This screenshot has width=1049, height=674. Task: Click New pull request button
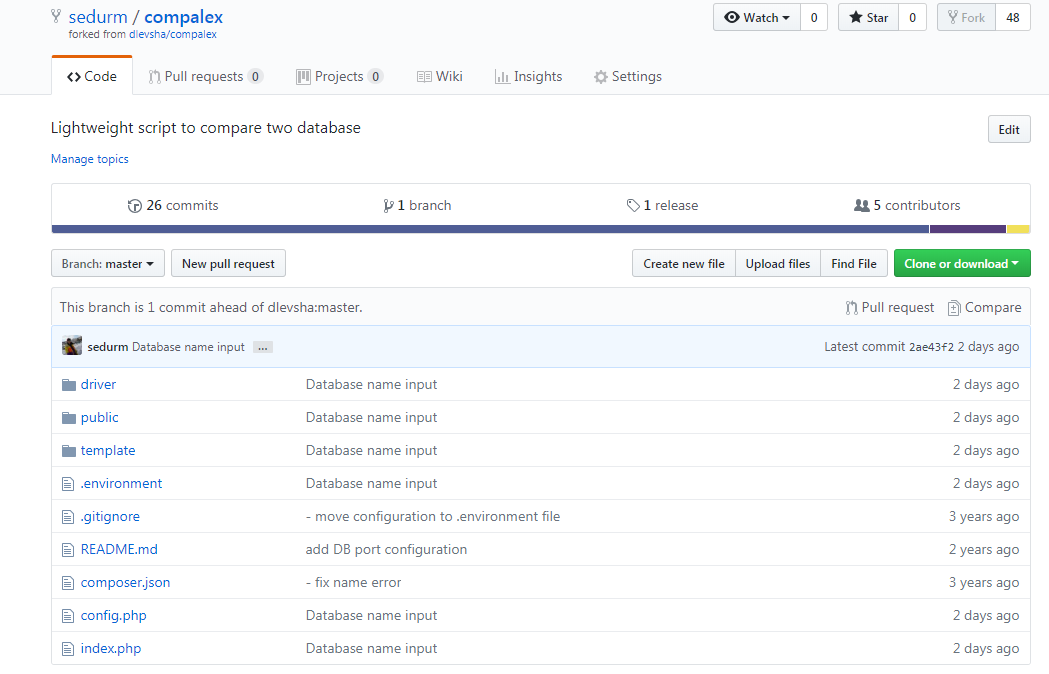(228, 263)
